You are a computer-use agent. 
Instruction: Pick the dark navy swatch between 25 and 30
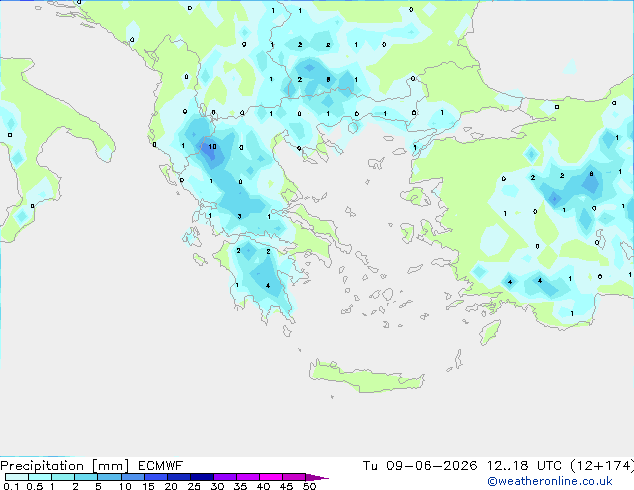202,477
